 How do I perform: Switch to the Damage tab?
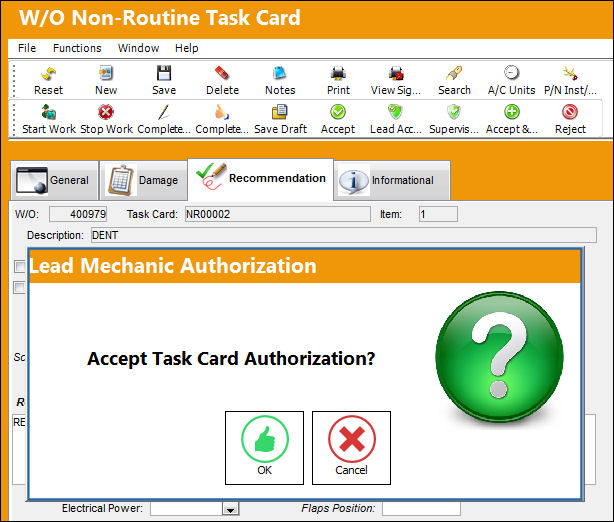point(143,180)
